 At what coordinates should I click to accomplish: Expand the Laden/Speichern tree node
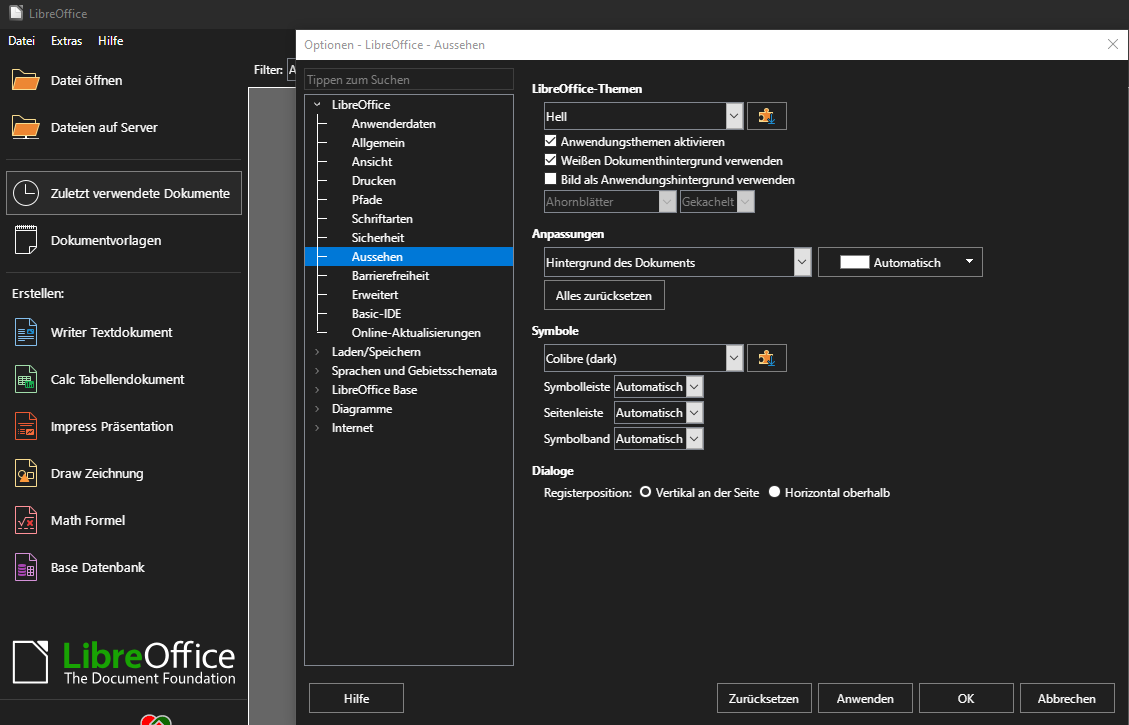317,351
